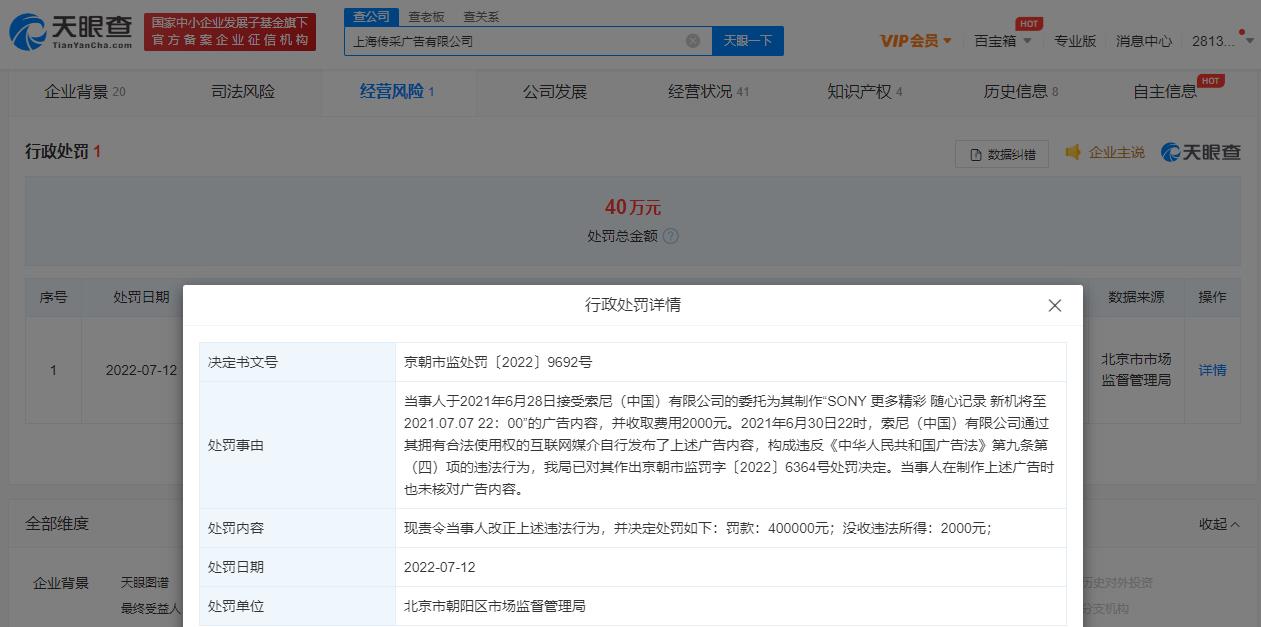The image size is (1261, 627).
Task: Switch to 经营状况 tab
Action: tap(709, 92)
